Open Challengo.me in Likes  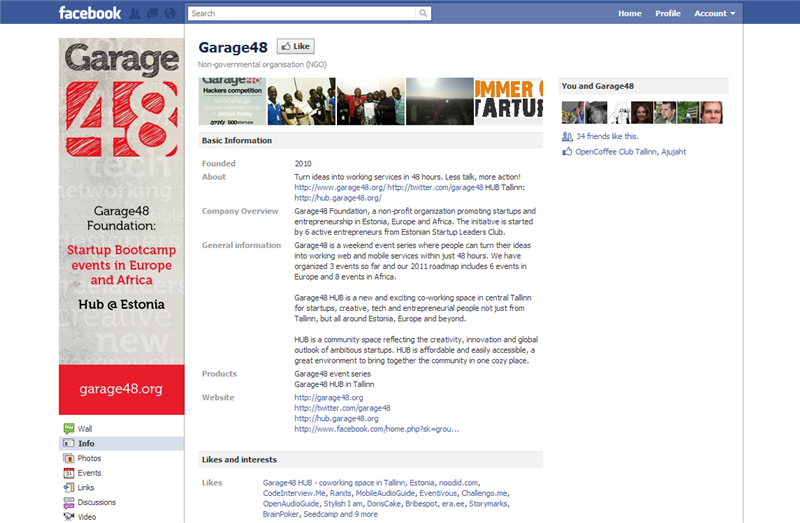point(484,493)
